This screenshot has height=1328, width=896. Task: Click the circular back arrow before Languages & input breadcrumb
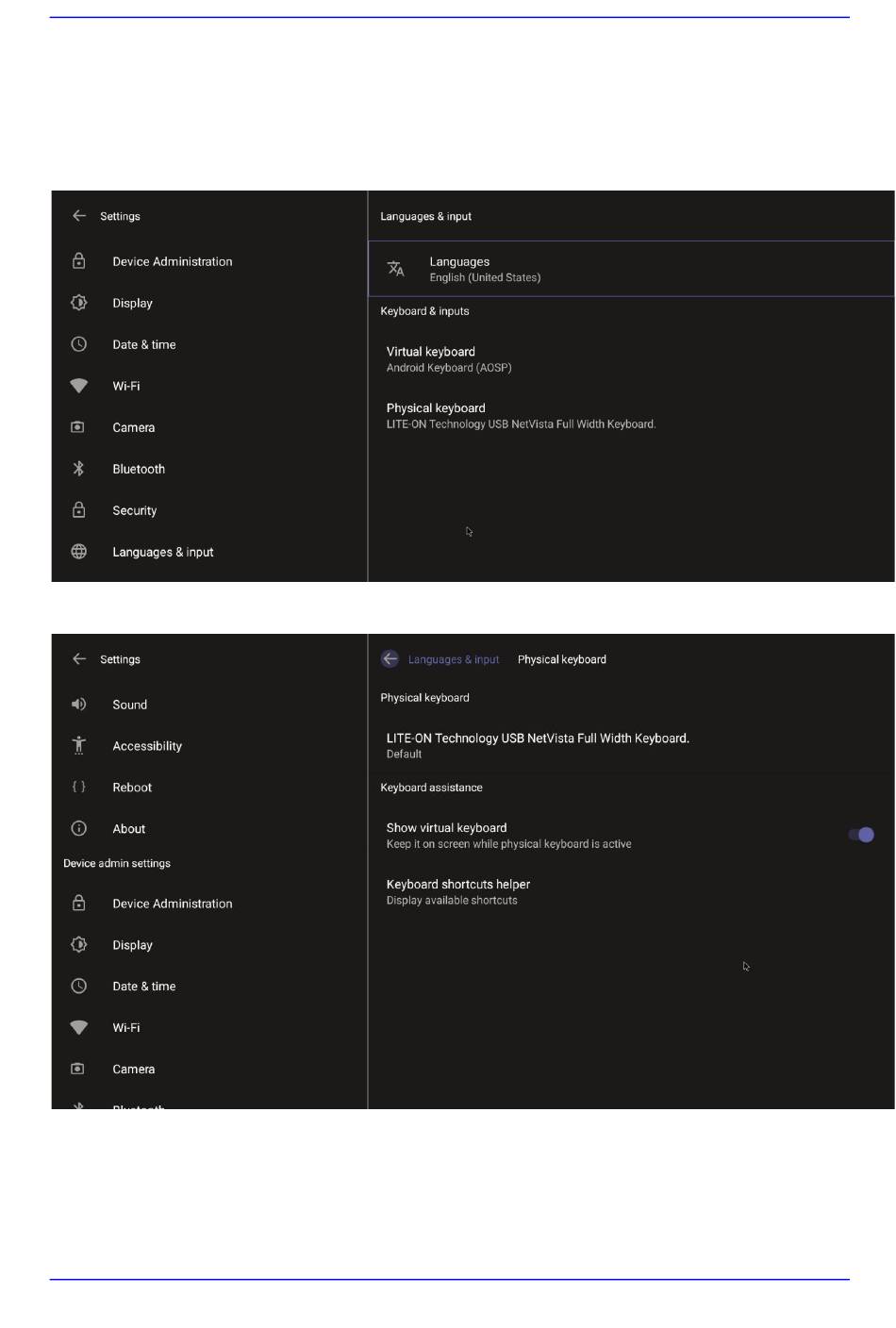390,659
